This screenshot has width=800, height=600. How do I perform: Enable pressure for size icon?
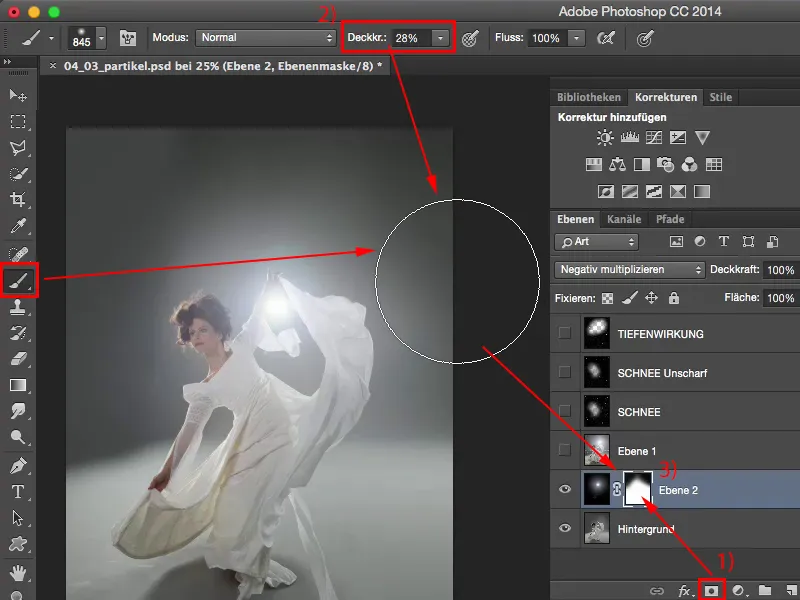(x=645, y=38)
